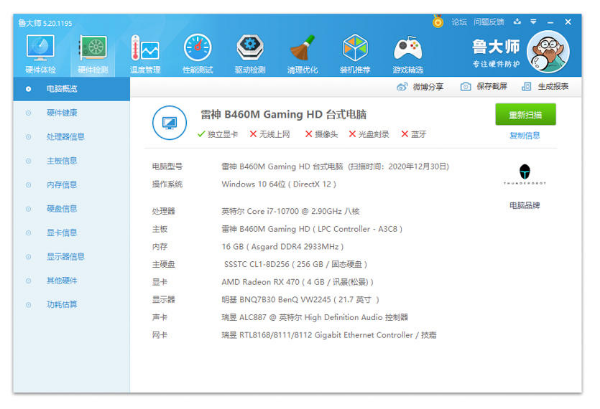This screenshot has height=409, width=600.
Task: Click the 鲁大师 cartoon avatar
Action: [x=548, y=52]
